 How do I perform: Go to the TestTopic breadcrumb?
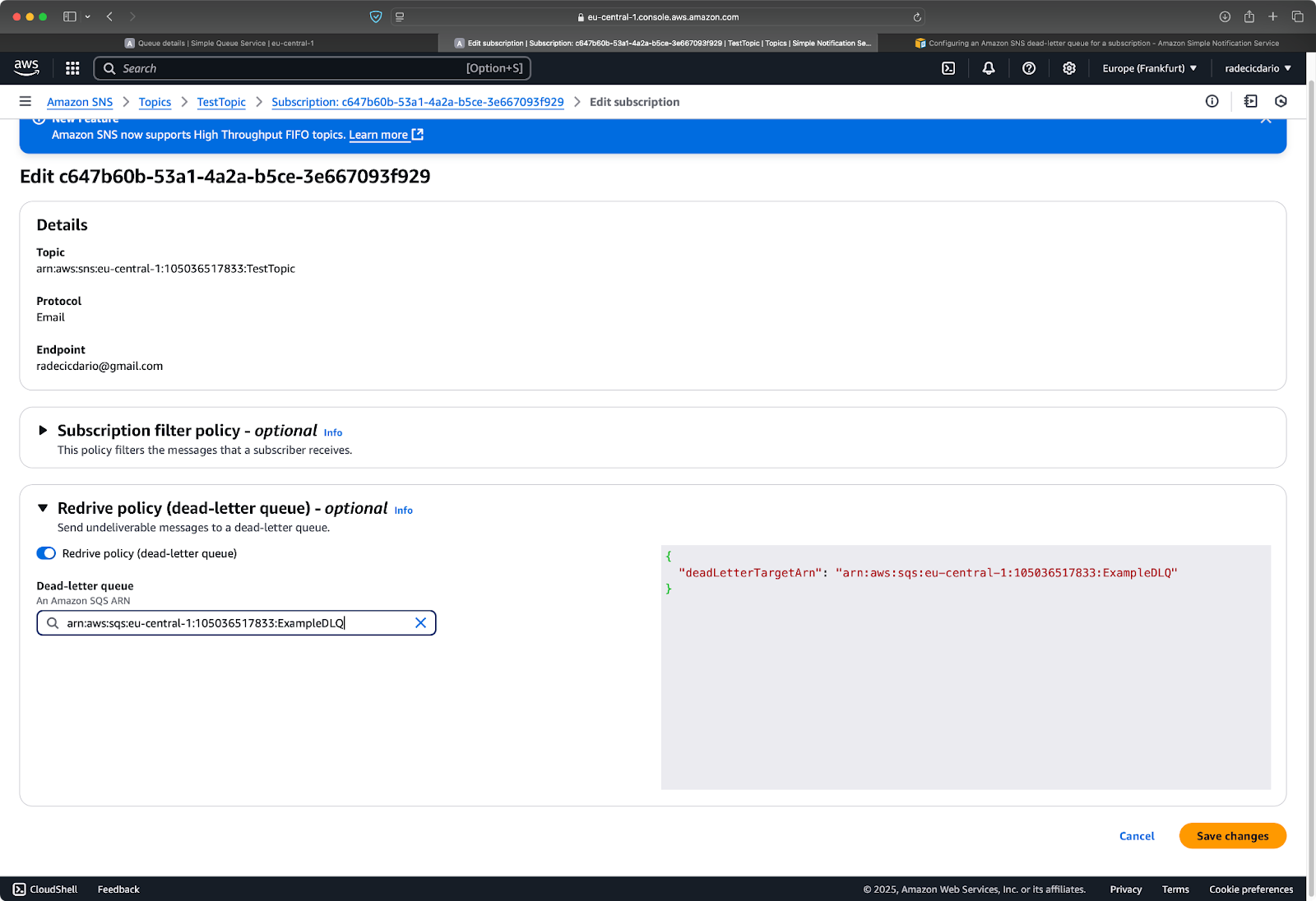221,102
